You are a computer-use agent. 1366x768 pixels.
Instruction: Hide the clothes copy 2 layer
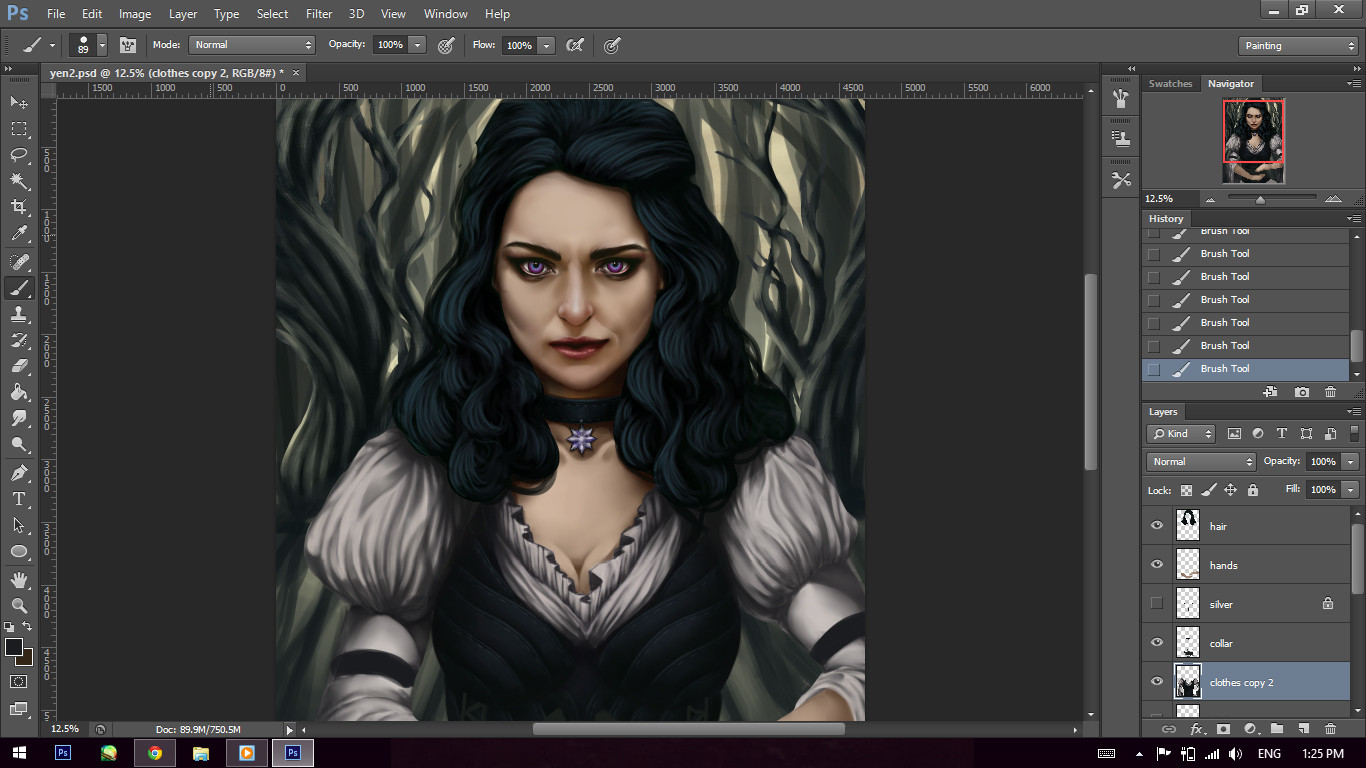point(1157,682)
